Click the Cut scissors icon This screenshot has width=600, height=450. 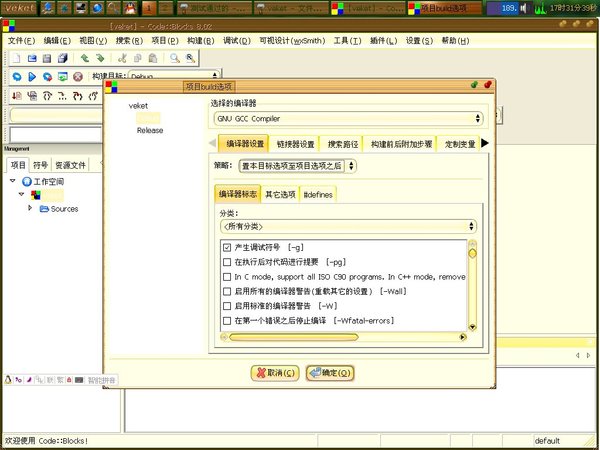[x=123, y=59]
